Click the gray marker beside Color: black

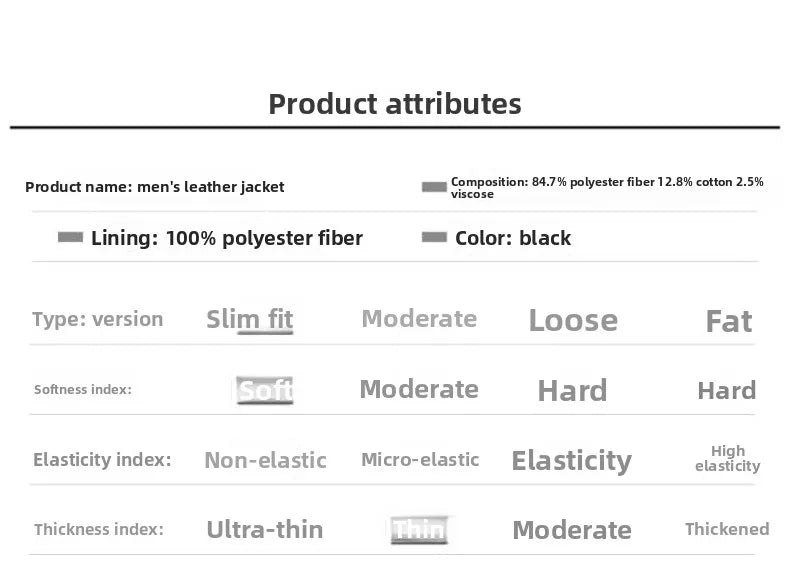pos(434,237)
